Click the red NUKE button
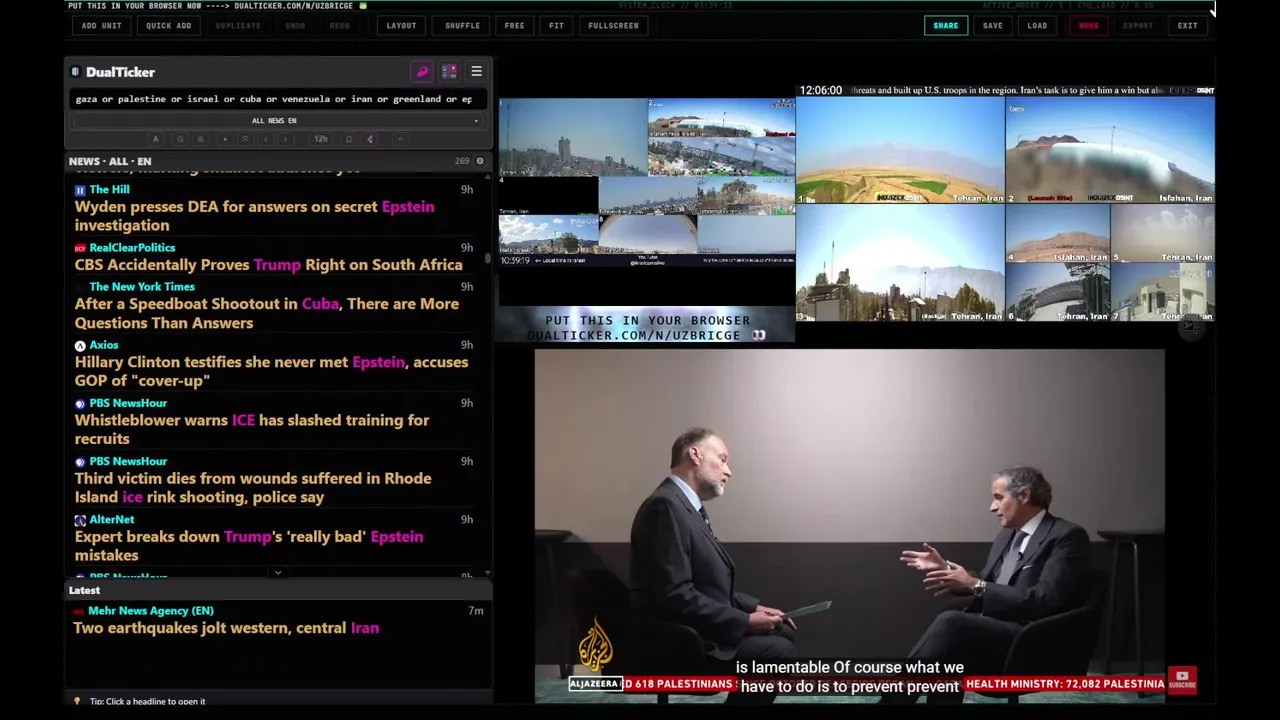Image resolution: width=1280 pixels, height=720 pixels. pyautogui.click(x=1088, y=25)
